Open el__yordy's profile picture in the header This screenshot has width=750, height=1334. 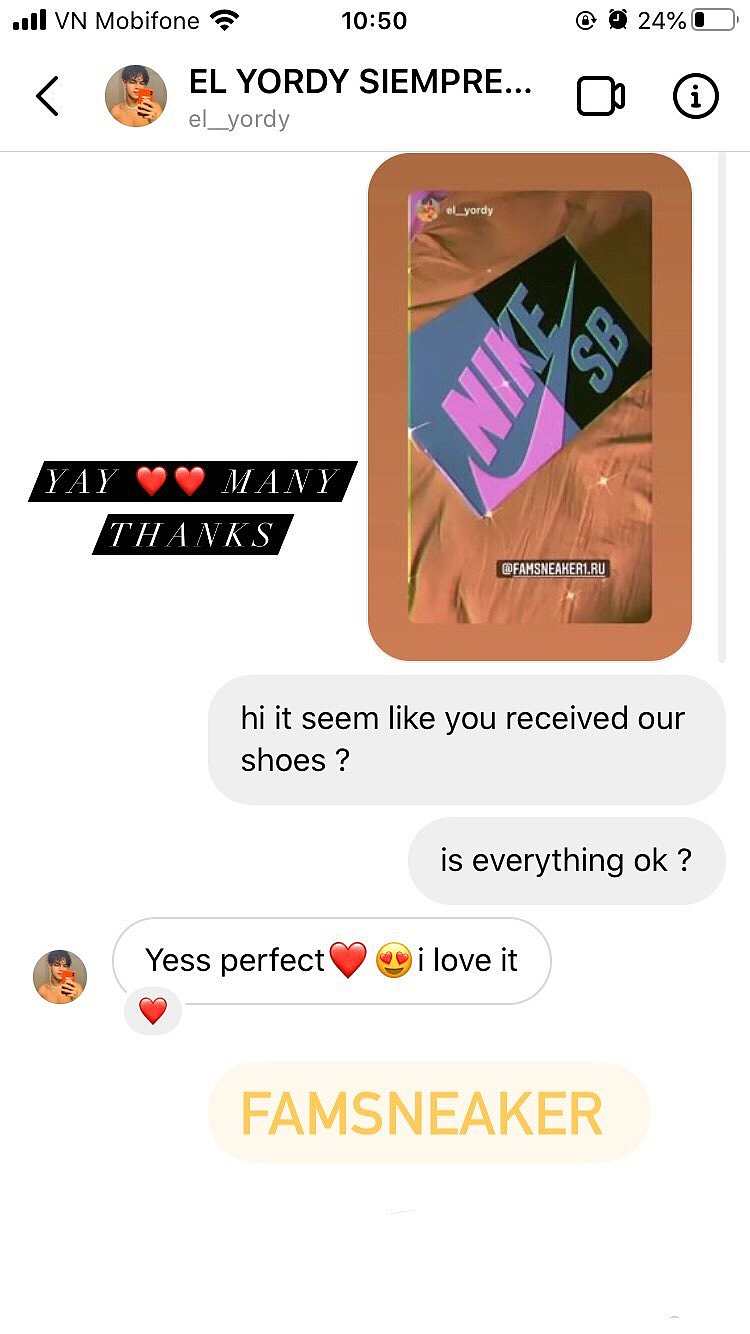pos(136,96)
